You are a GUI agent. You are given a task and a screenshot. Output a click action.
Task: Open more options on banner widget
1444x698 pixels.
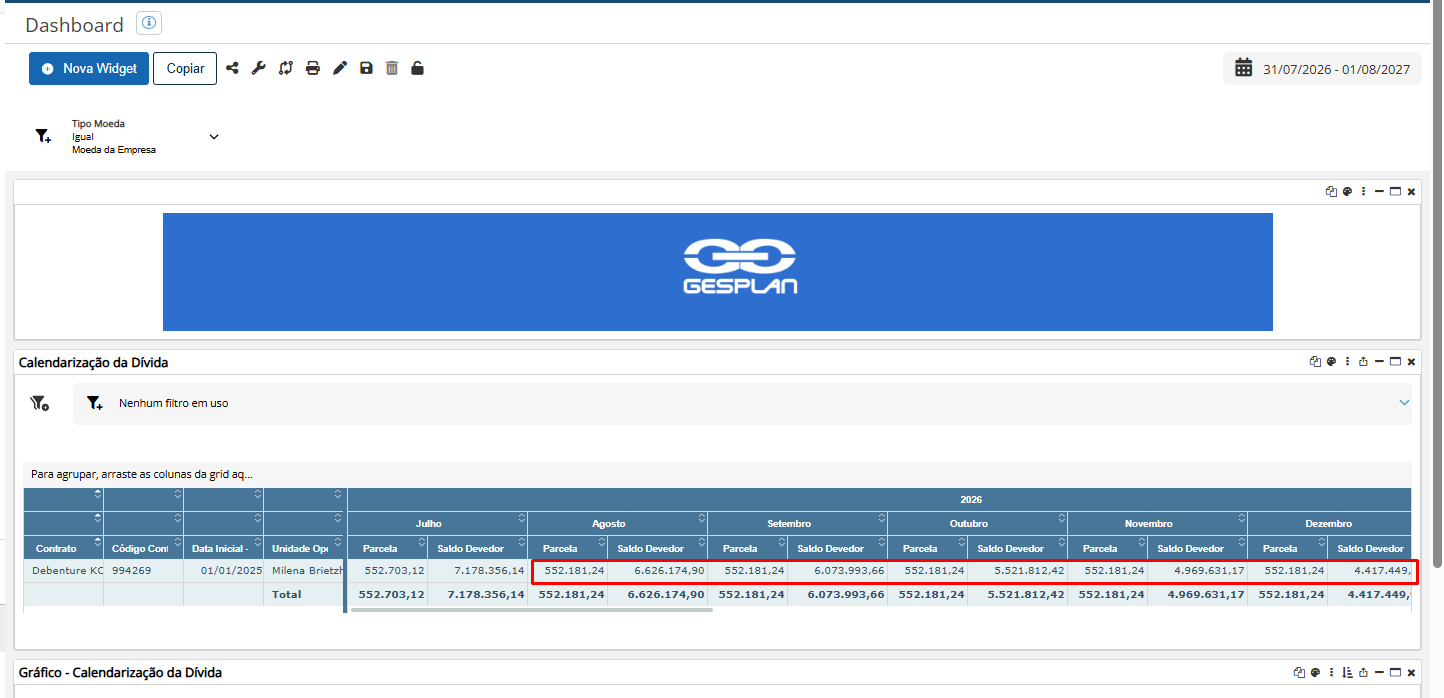coord(1363,191)
